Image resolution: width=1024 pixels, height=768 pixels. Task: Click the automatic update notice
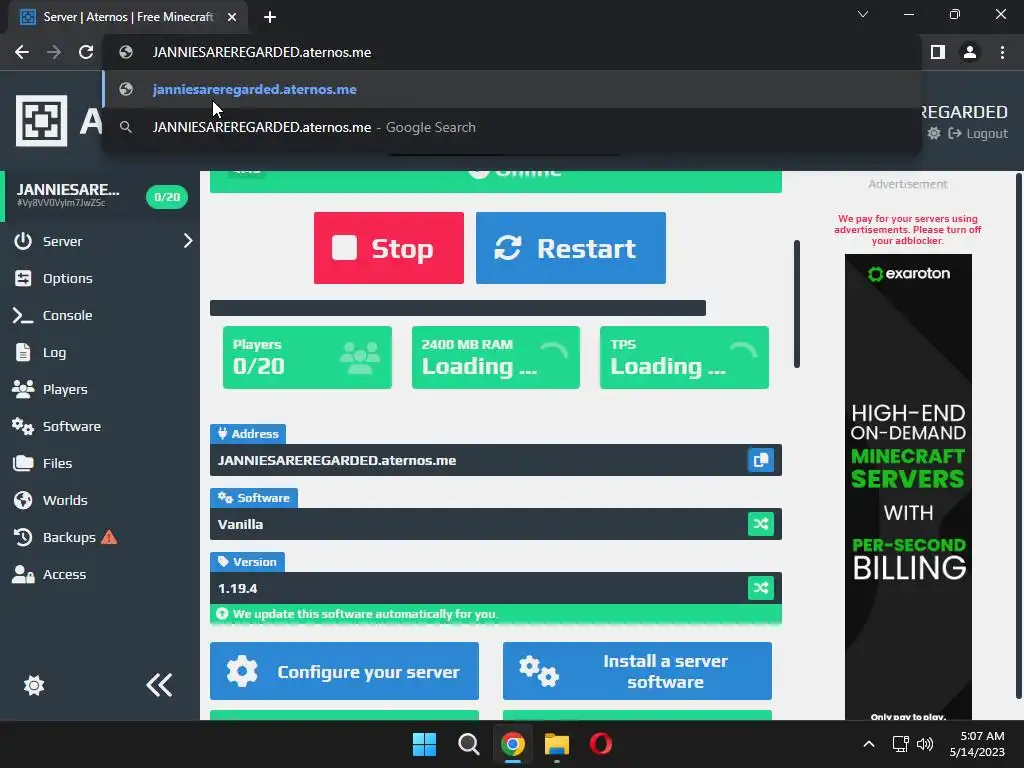tap(496, 614)
